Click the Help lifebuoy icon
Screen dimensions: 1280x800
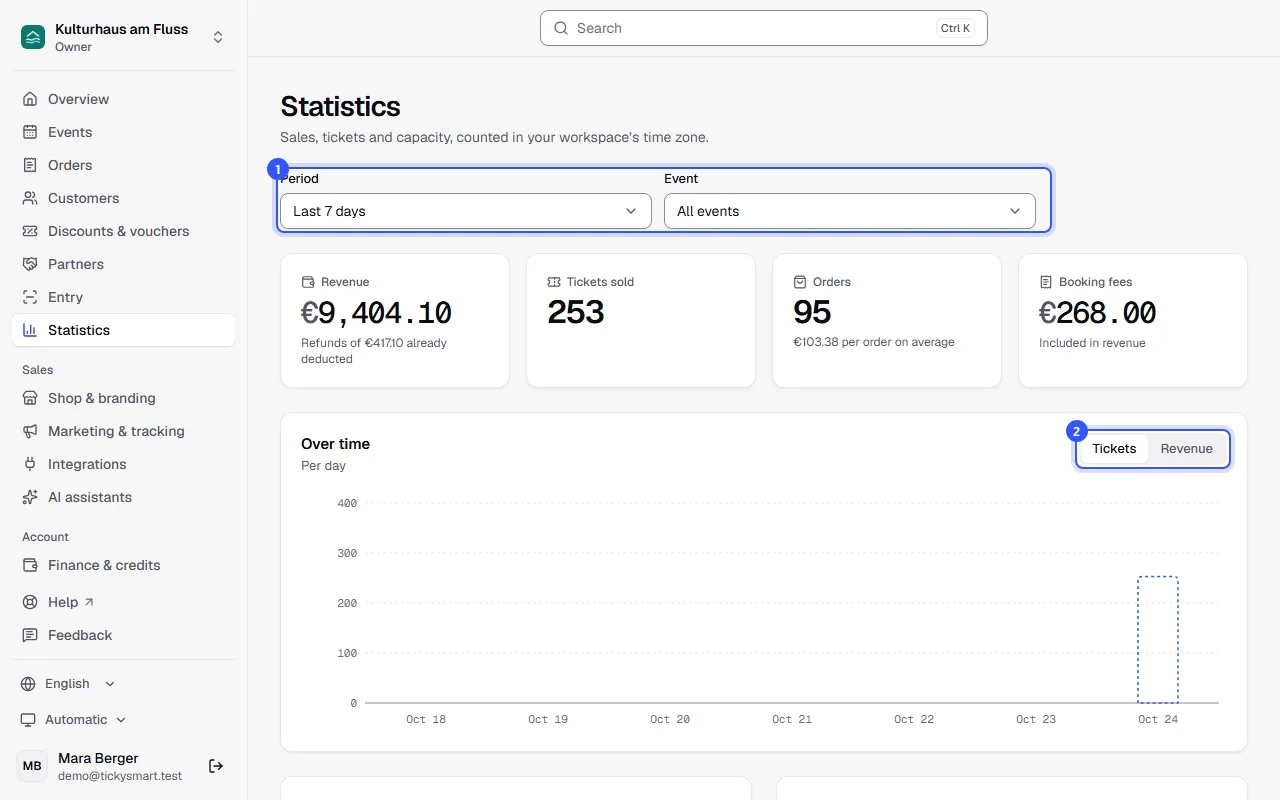[30, 602]
